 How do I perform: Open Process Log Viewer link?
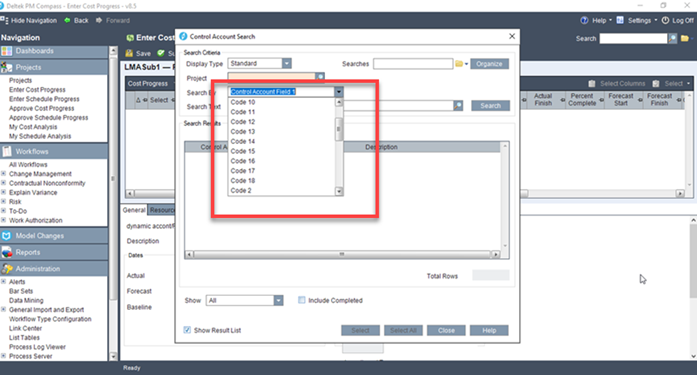[x=37, y=347]
